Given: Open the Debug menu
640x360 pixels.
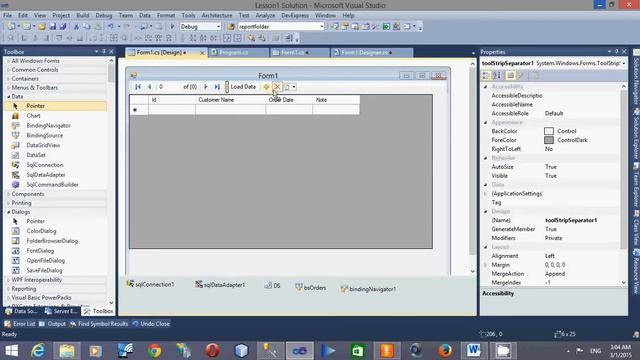Looking at the screenshot, I should (104, 15).
